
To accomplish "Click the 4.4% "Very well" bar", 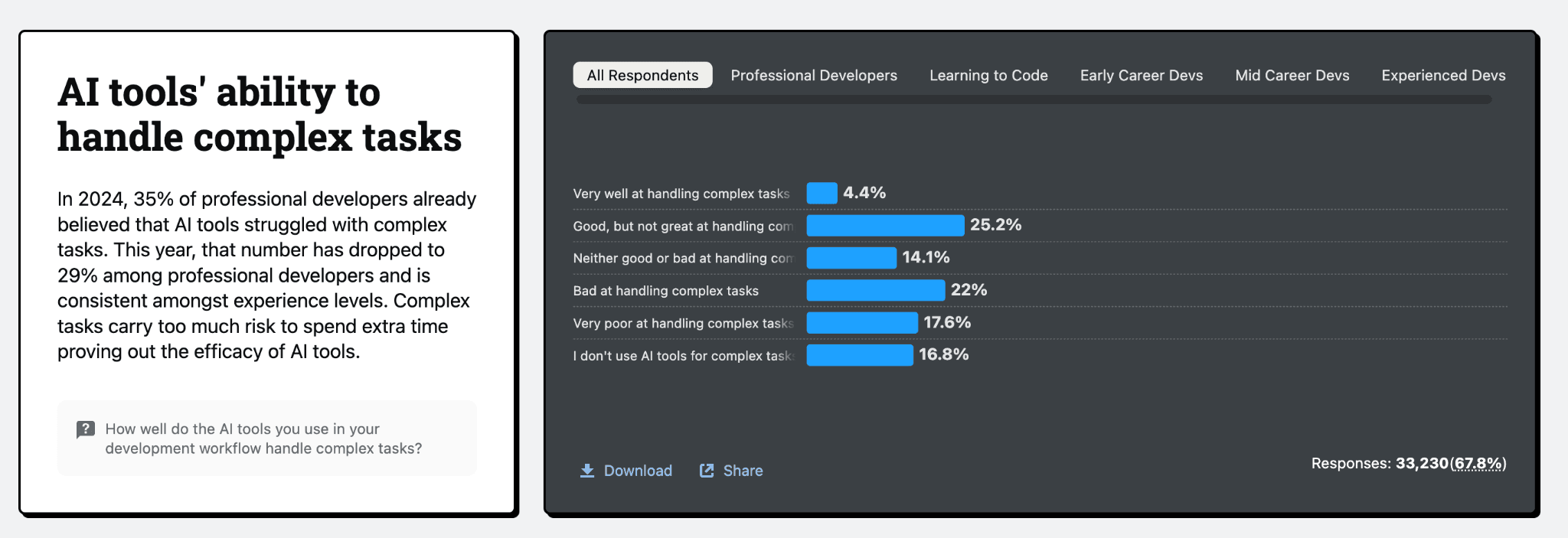I will coord(822,193).
